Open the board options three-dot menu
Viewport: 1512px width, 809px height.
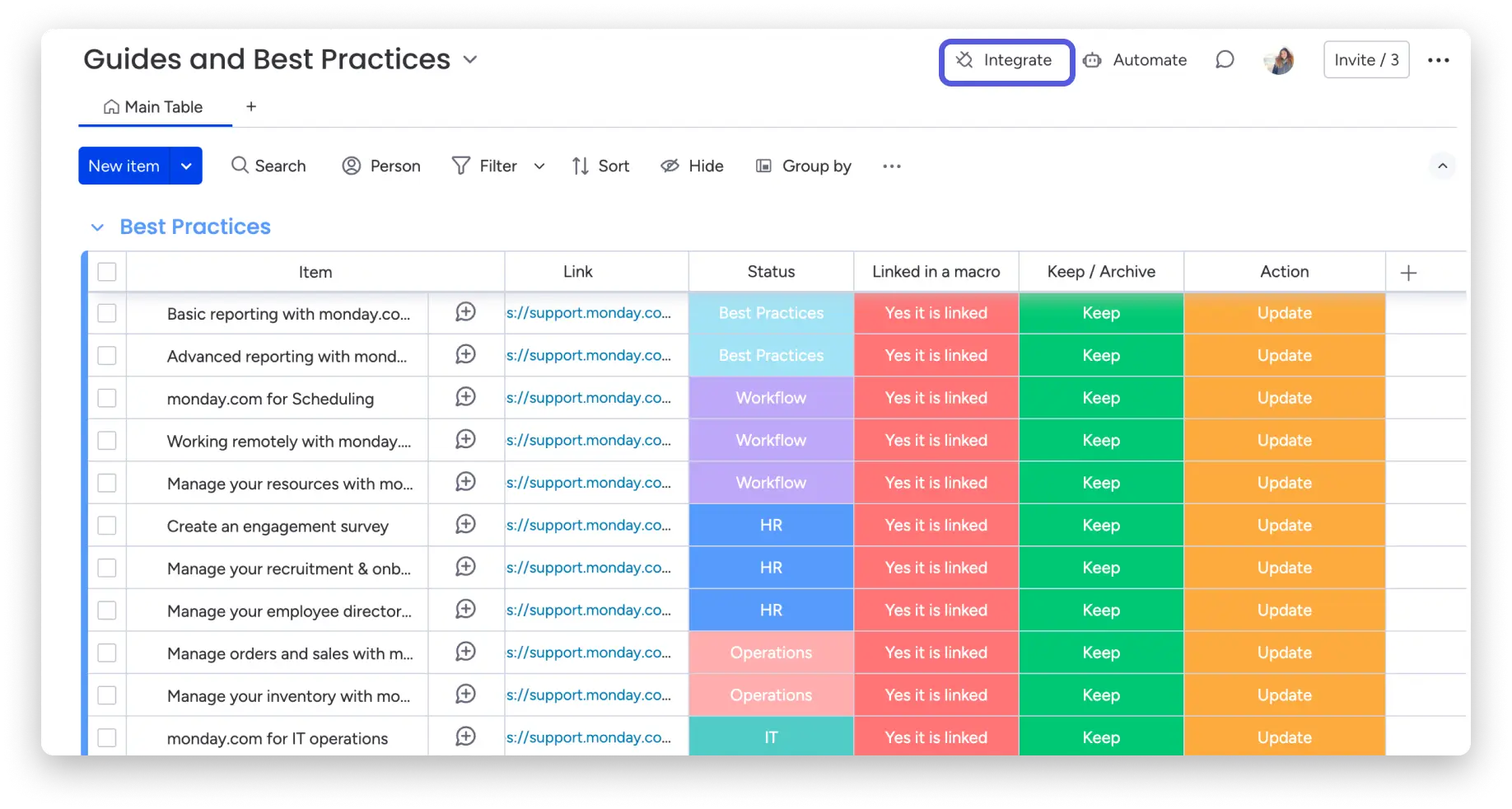coord(1439,60)
